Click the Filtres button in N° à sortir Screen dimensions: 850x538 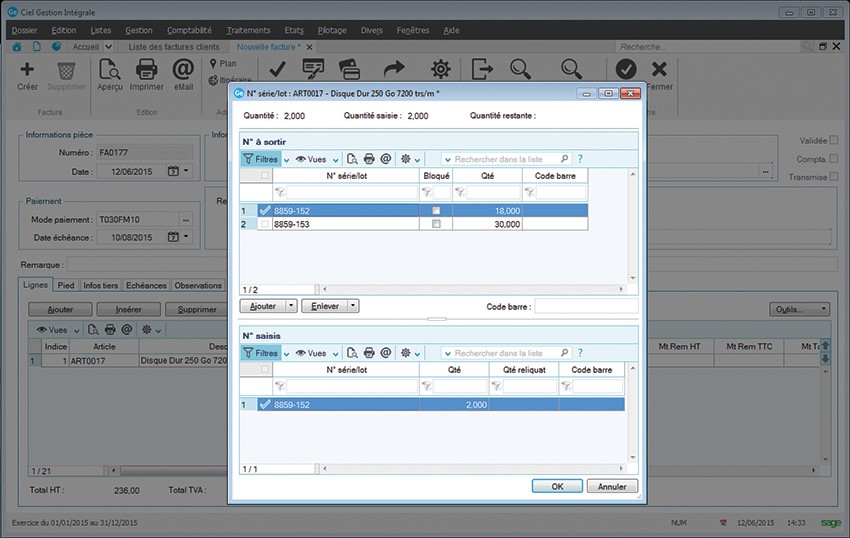click(260, 159)
